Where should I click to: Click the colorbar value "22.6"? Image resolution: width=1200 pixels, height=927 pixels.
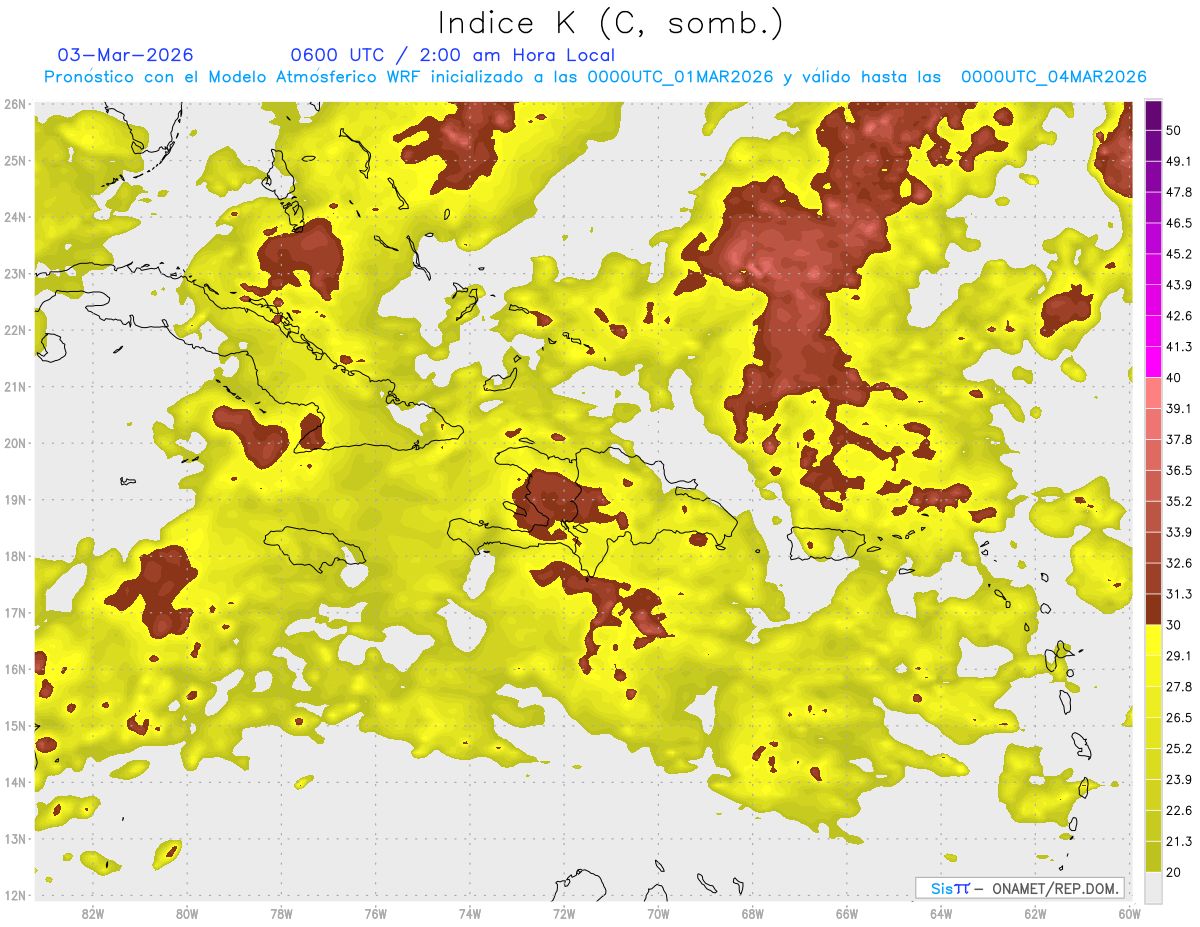click(1178, 810)
